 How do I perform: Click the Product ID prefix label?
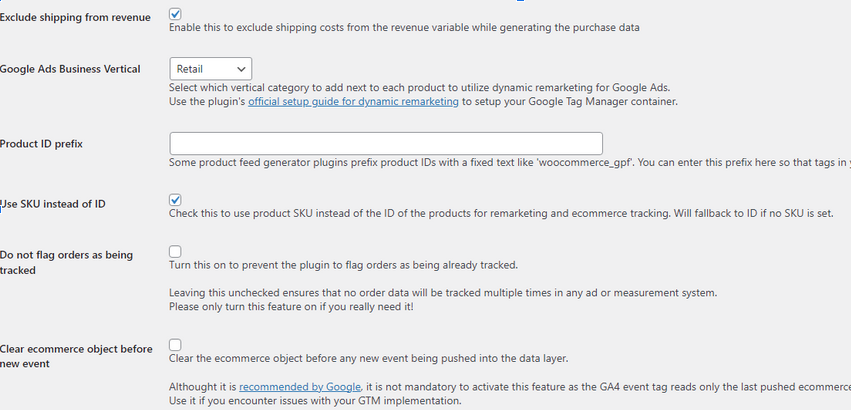coord(41,144)
